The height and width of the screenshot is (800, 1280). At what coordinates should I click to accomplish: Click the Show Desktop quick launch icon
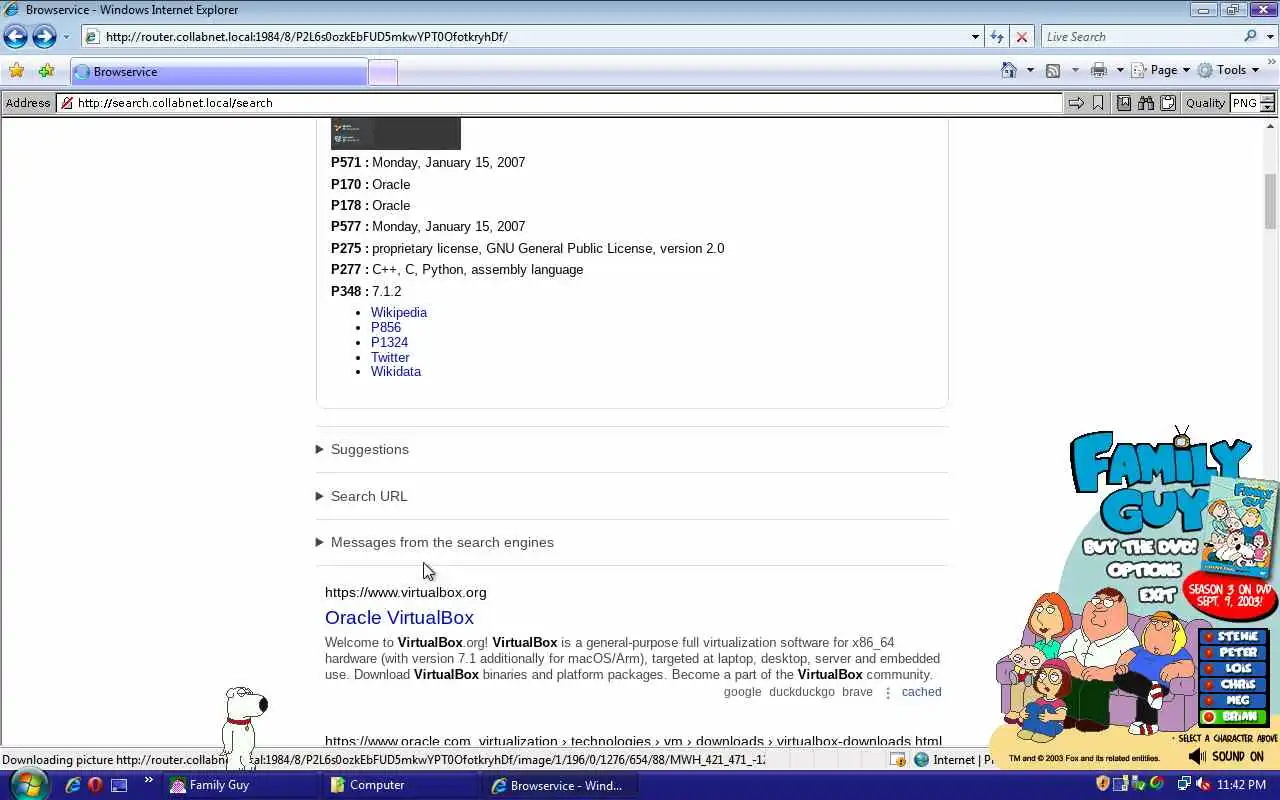[119, 785]
